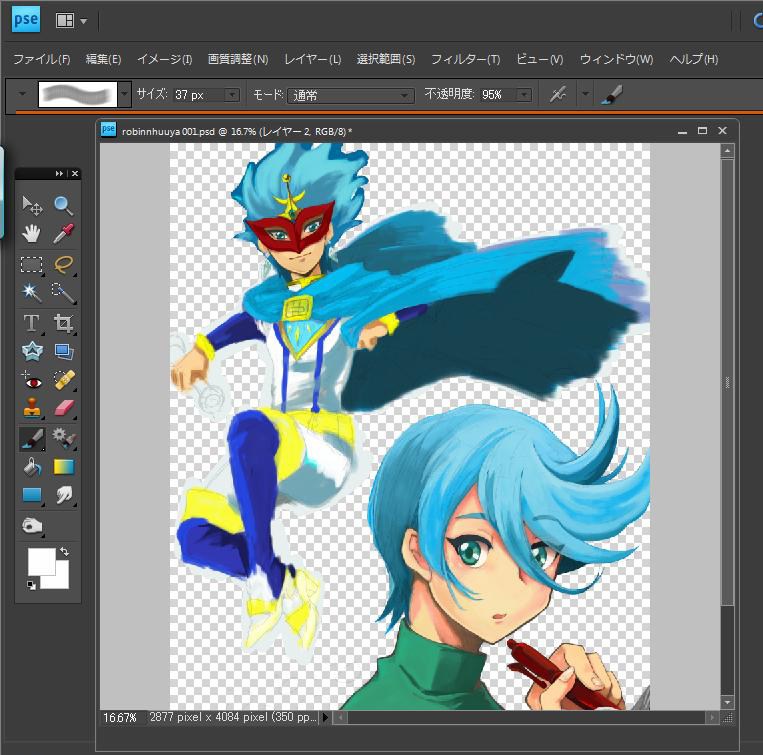Select the Smudge finger tool
Image resolution: width=763 pixels, height=755 pixels.
click(64, 495)
